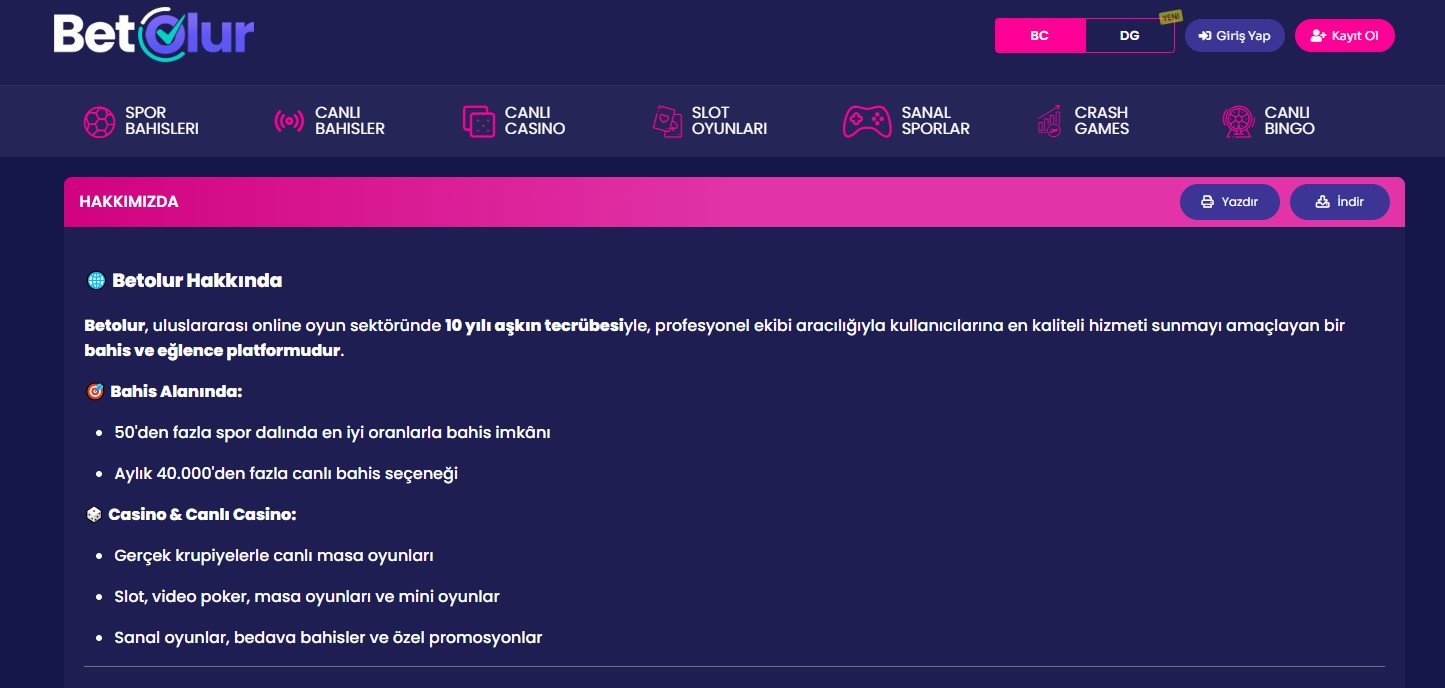Open the Slot Oyunları section
The height and width of the screenshot is (688, 1445).
point(710,121)
